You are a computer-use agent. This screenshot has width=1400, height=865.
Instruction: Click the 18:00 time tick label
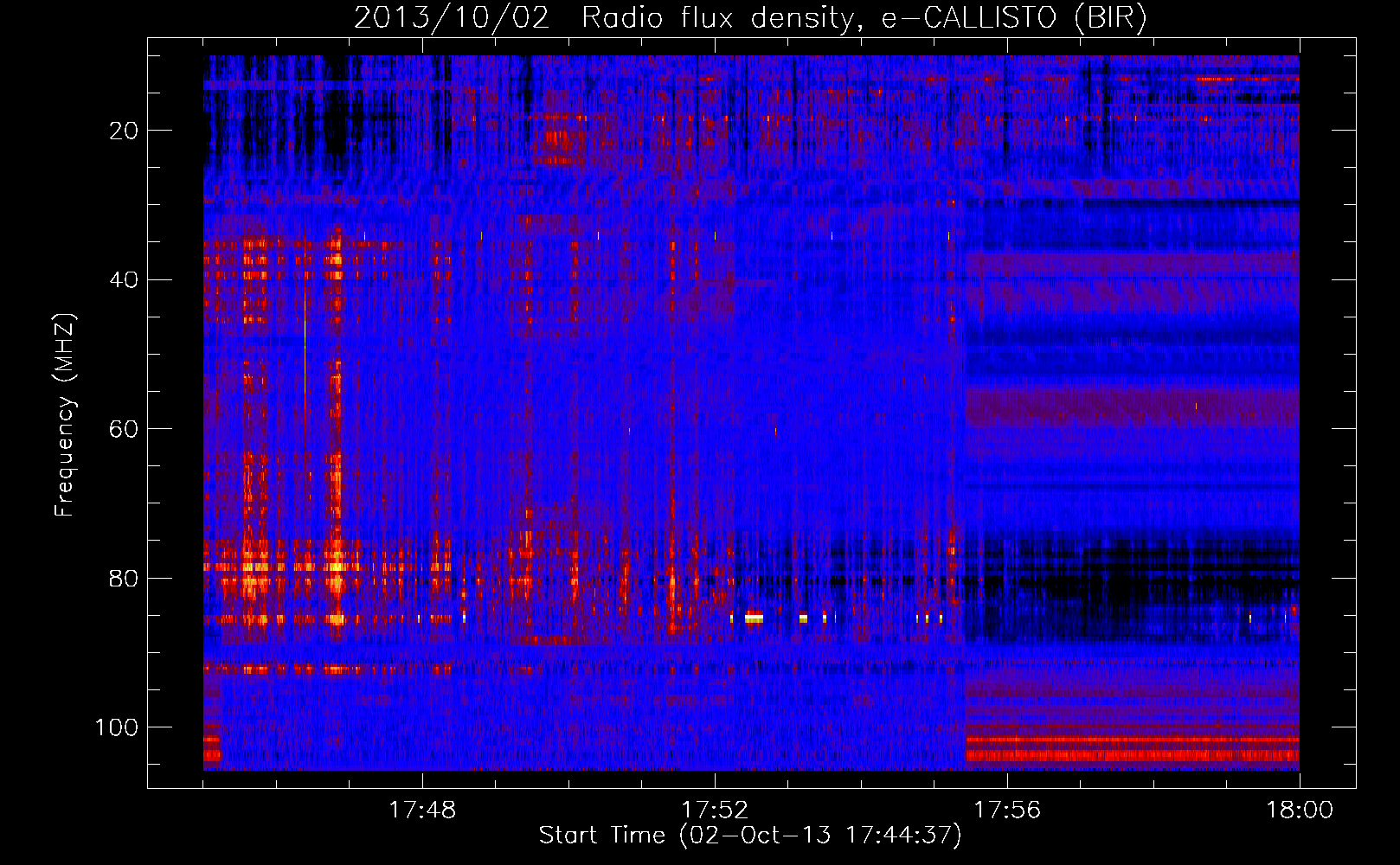pyautogui.click(x=1300, y=811)
